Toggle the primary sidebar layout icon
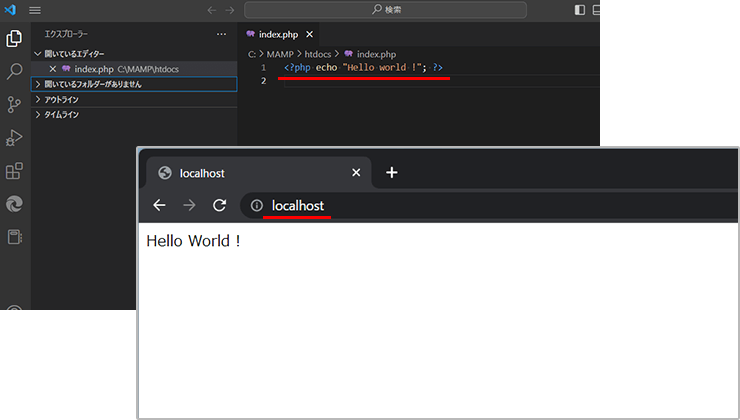This screenshot has height=420, width=740. pos(580,10)
